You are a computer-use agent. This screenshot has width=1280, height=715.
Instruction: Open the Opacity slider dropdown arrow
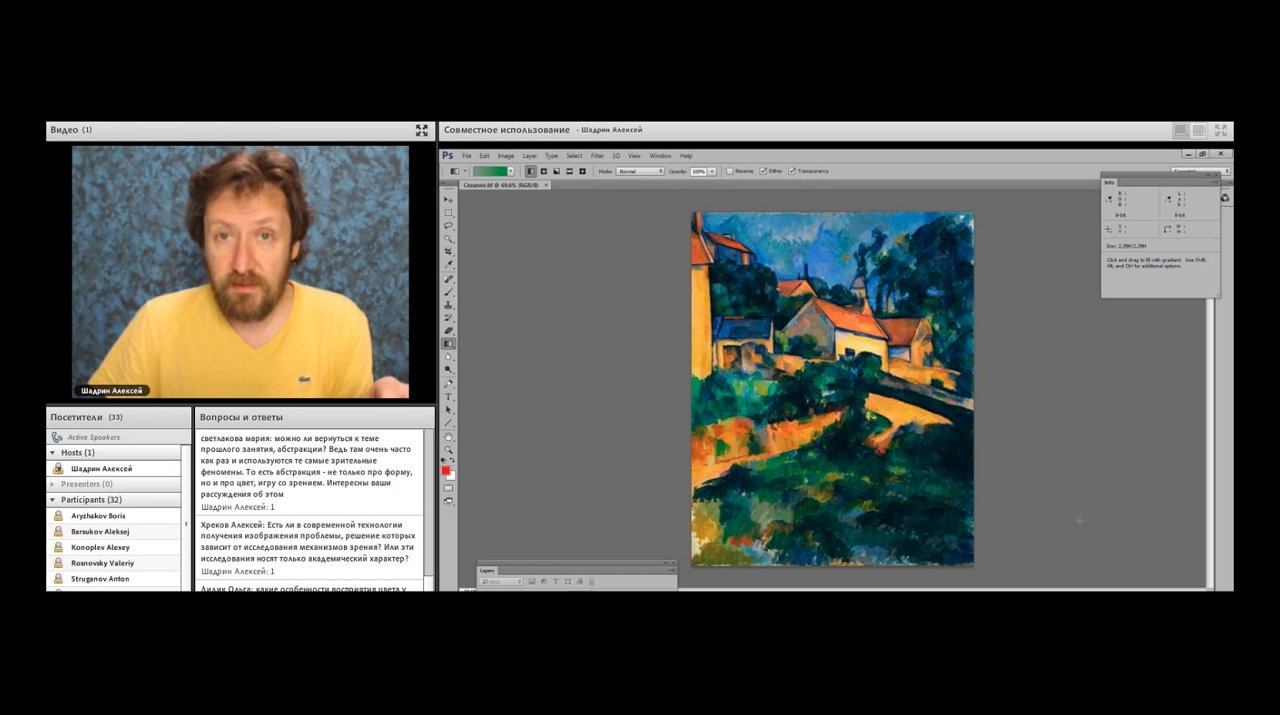(x=712, y=171)
